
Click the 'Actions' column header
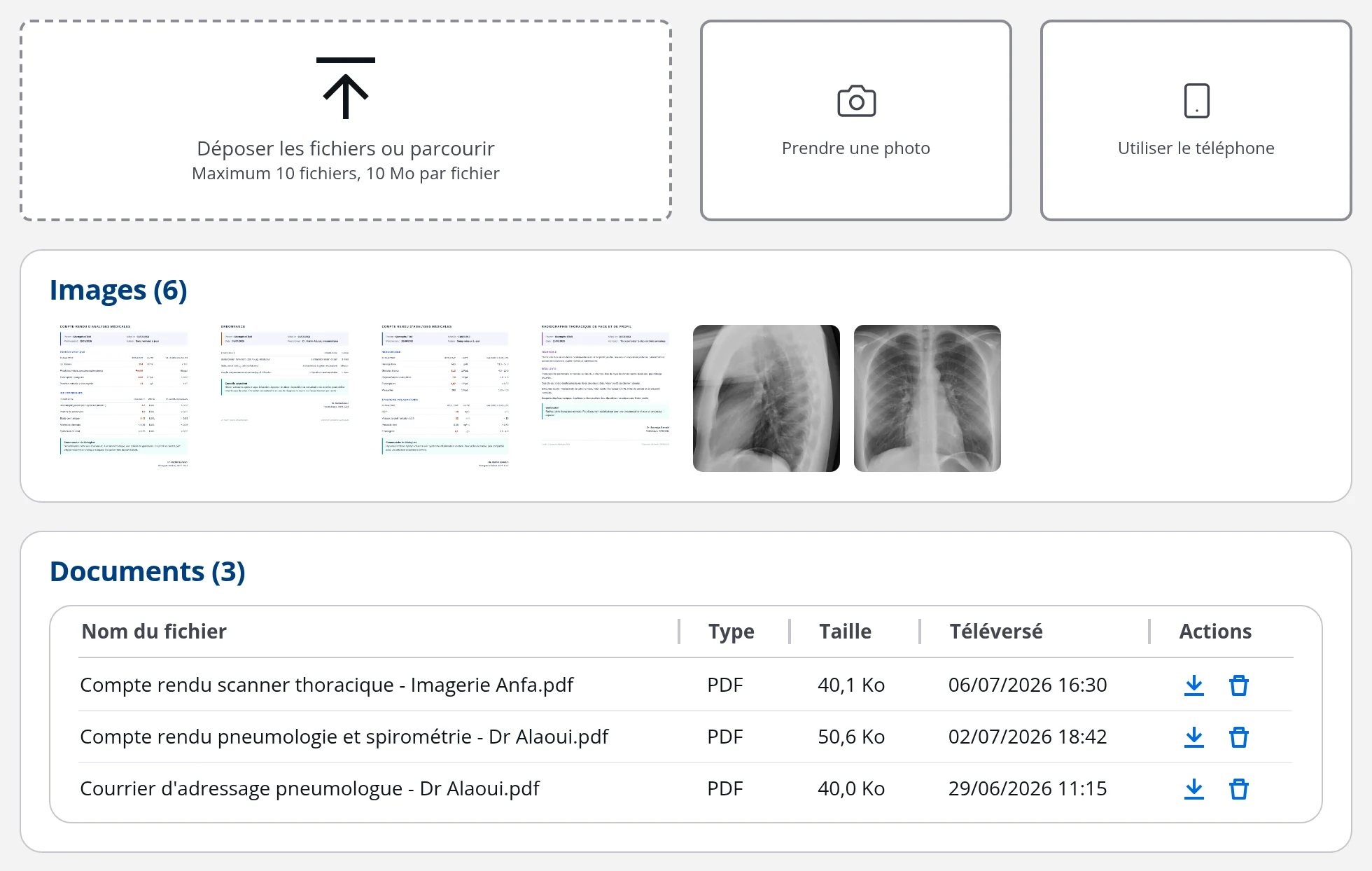[1215, 632]
